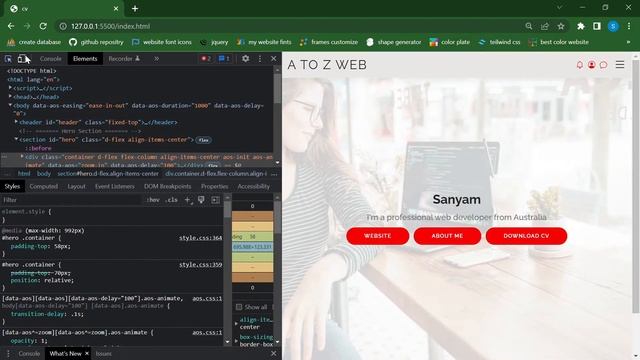Add a new style rule plus icon
Viewport: 640px width, 360px height.
(187, 200)
